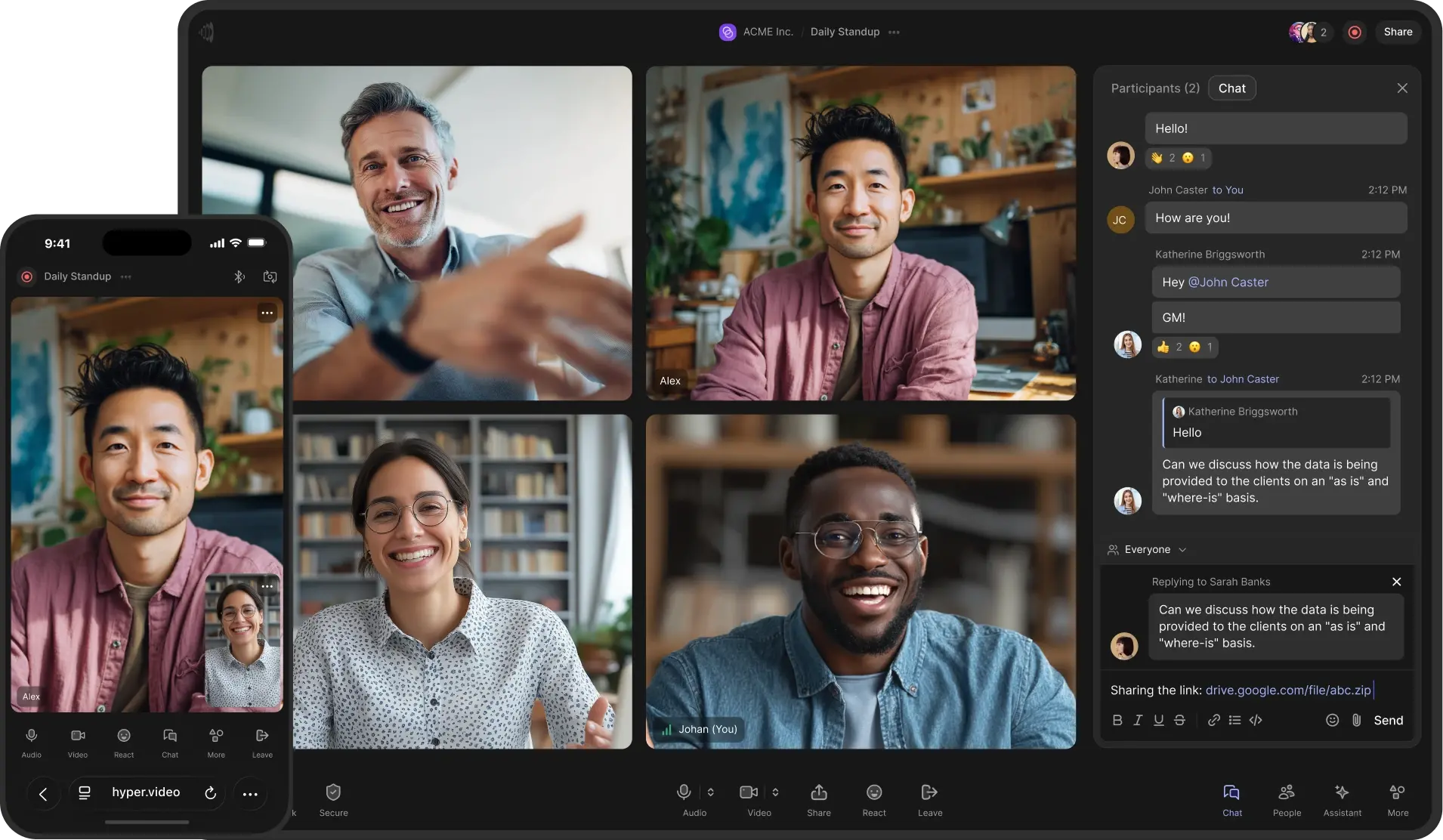Click the ACME Inc. workspace logo
Viewport: 1443px width, 840px height.
(x=727, y=32)
